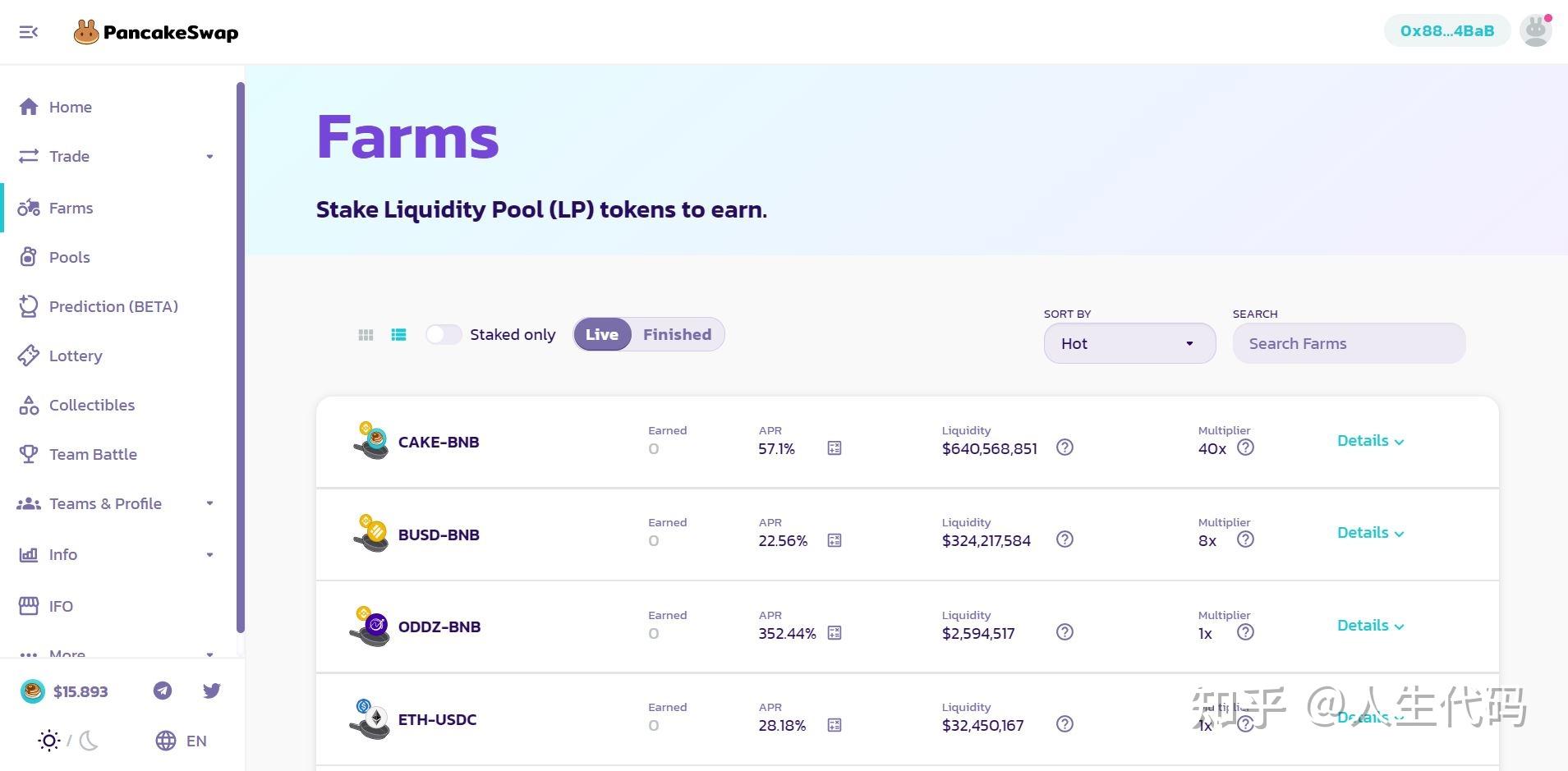The height and width of the screenshot is (771, 1568).
Task: Go to Home in sidebar
Action: (x=70, y=107)
